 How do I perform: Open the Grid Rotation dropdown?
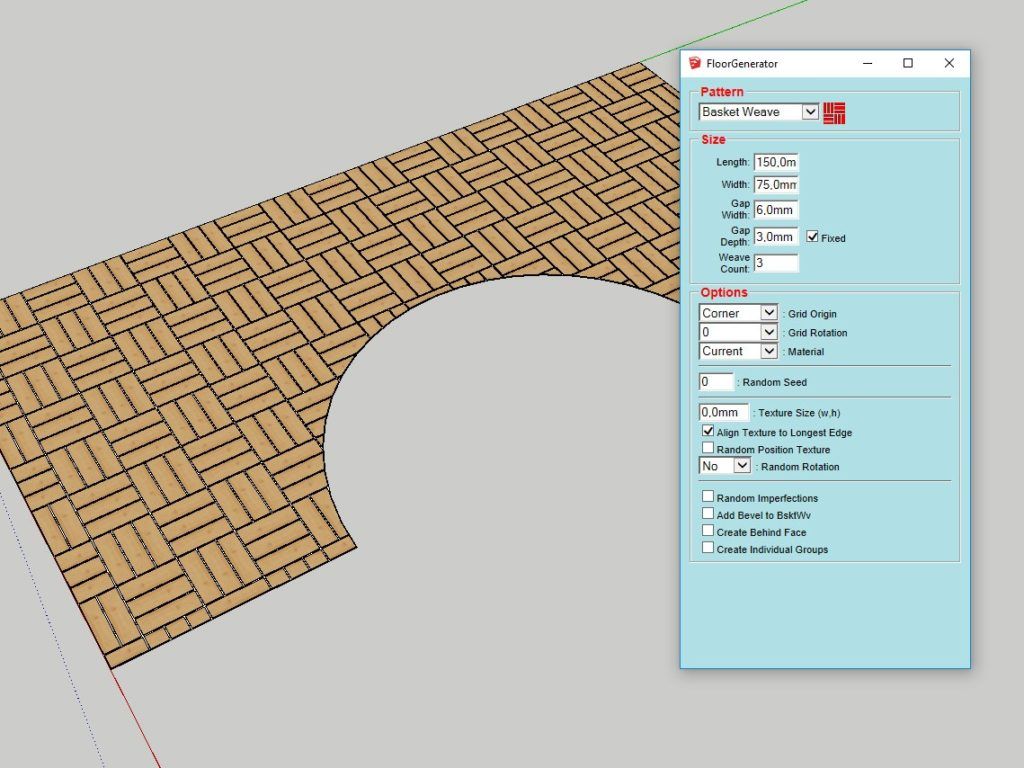(738, 332)
